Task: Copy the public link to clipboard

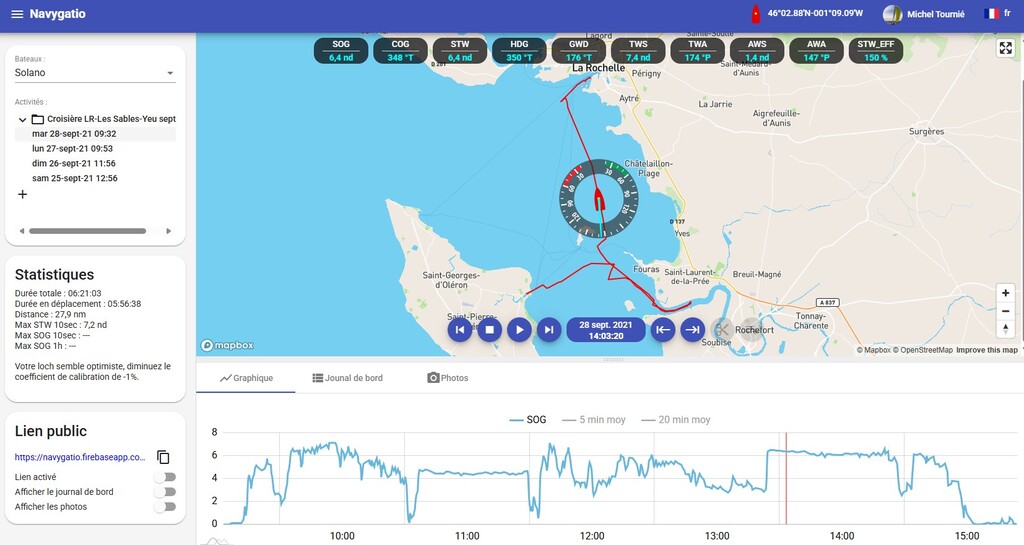Action: 163,457
